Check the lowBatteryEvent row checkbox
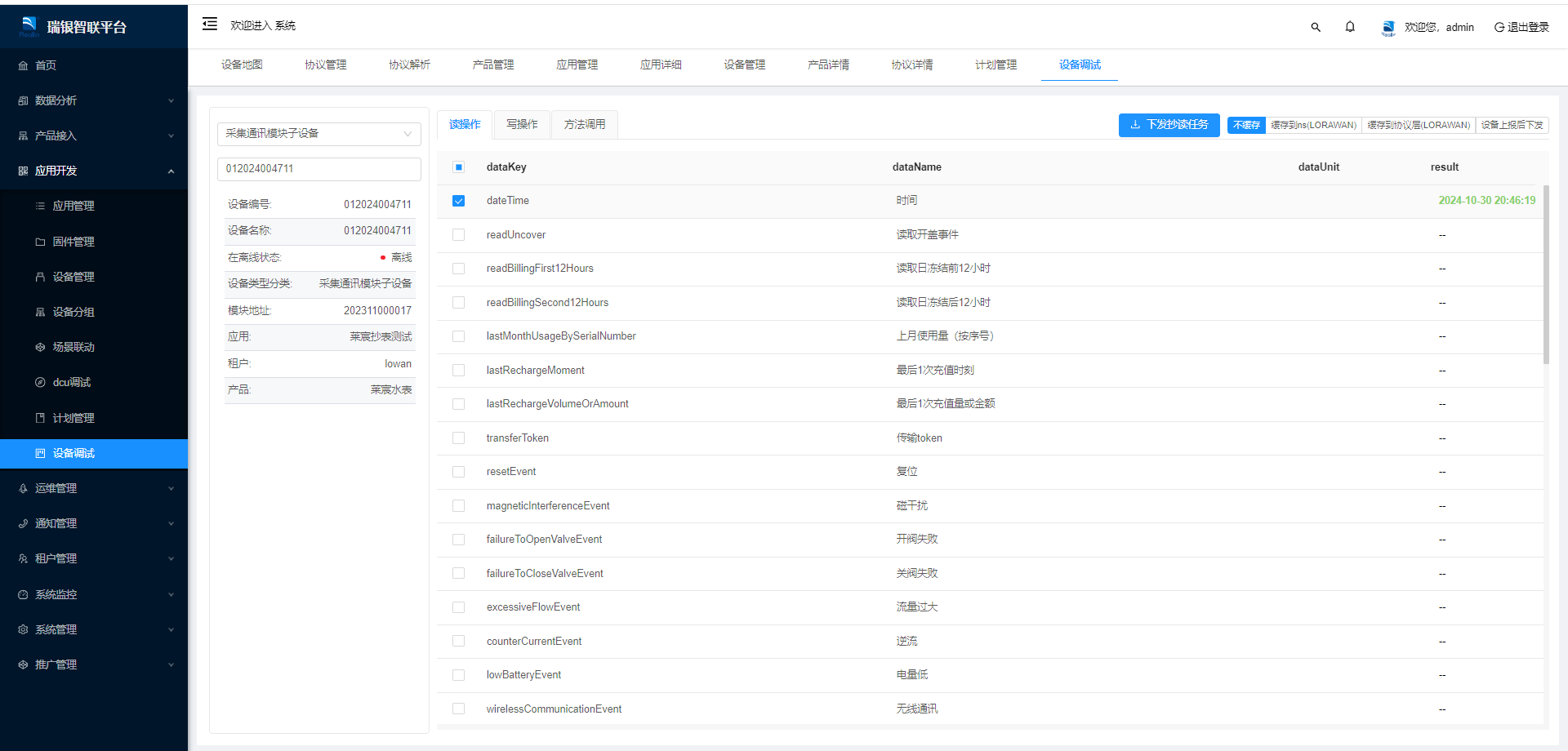Viewport: 1568px width, 751px height. click(458, 675)
